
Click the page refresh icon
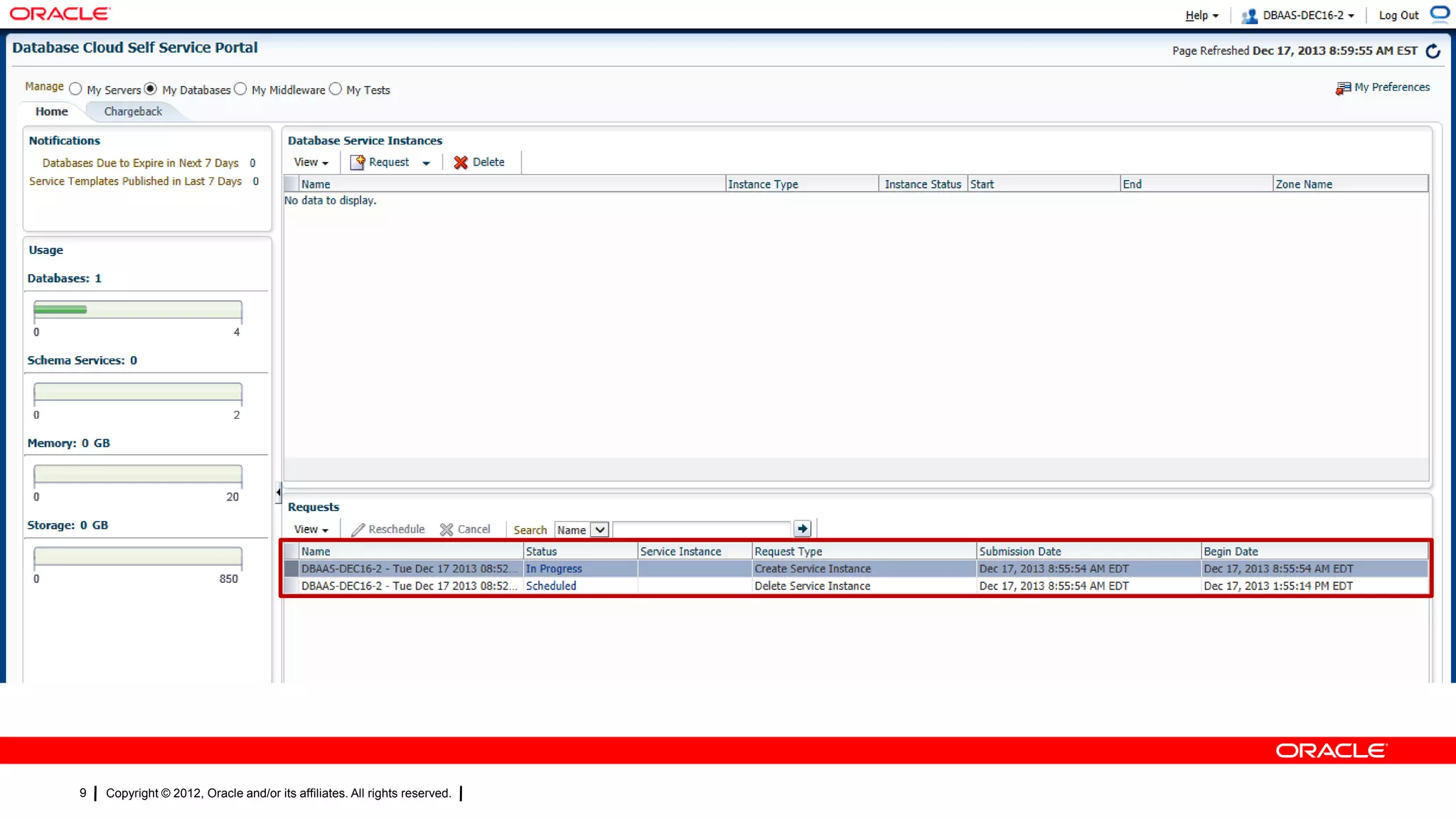pyautogui.click(x=1433, y=50)
